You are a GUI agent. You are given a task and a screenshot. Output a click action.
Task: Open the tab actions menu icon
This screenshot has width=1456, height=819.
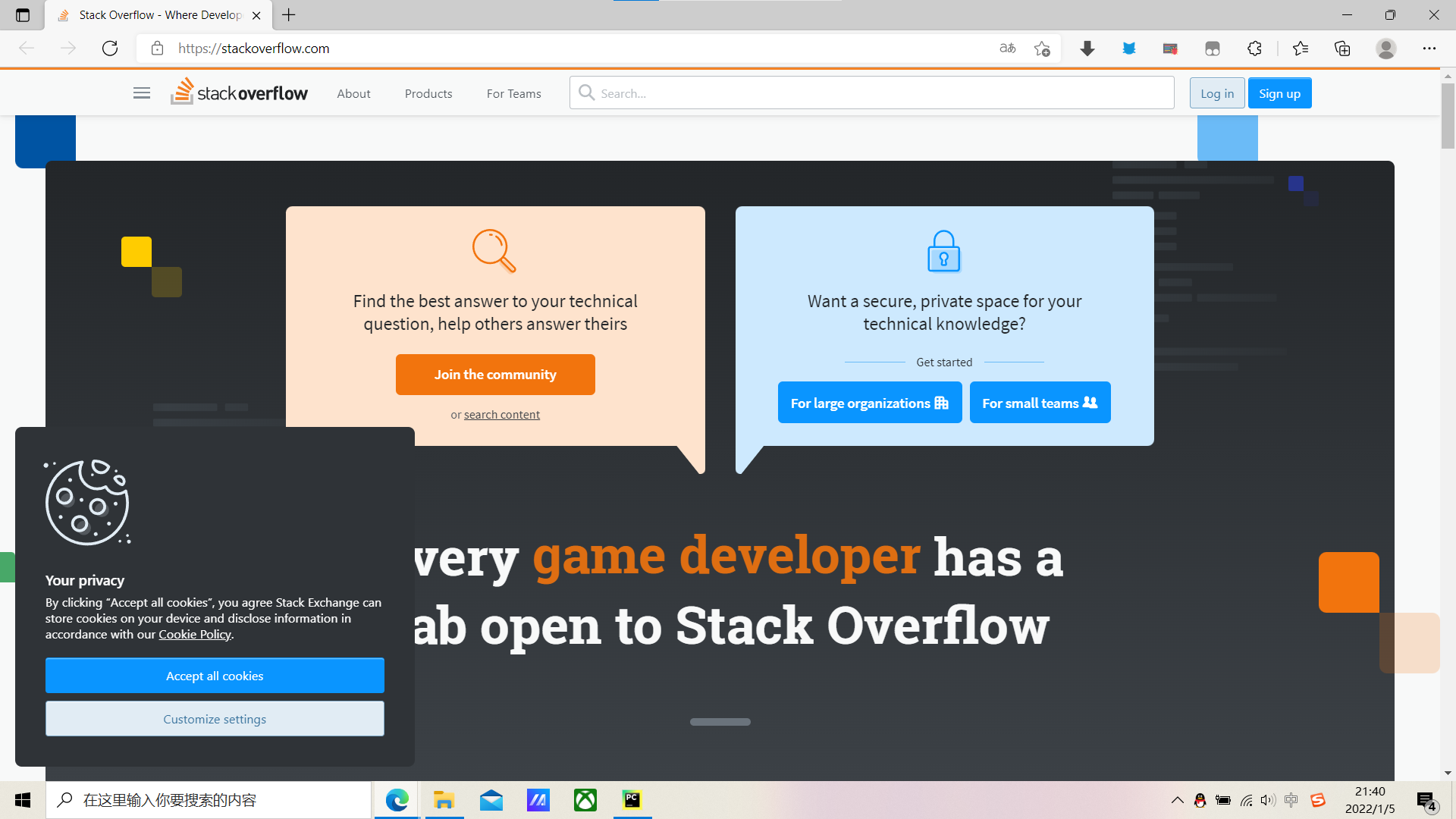point(23,15)
